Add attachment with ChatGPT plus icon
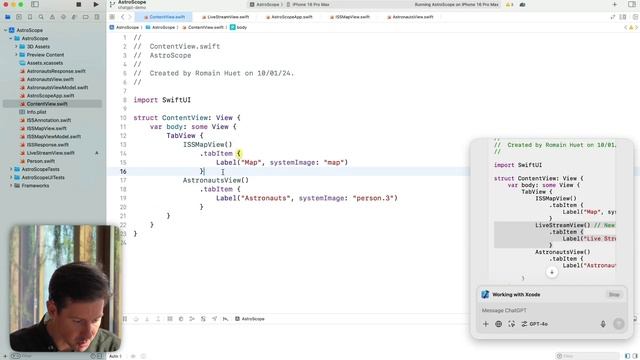This screenshot has height=360, width=640. 485,324
